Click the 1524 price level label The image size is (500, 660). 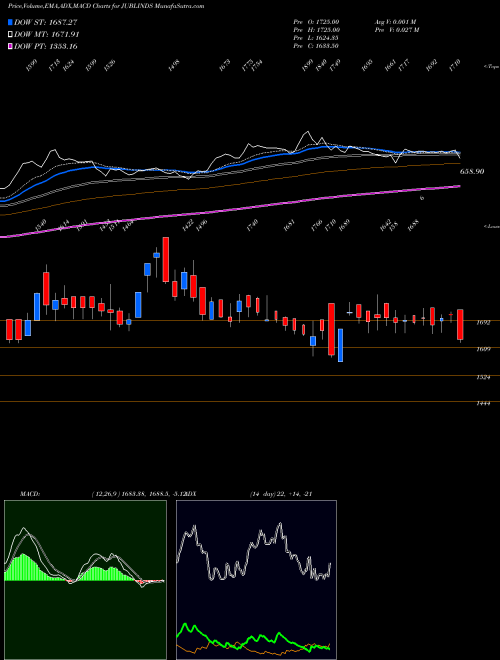coord(484,378)
